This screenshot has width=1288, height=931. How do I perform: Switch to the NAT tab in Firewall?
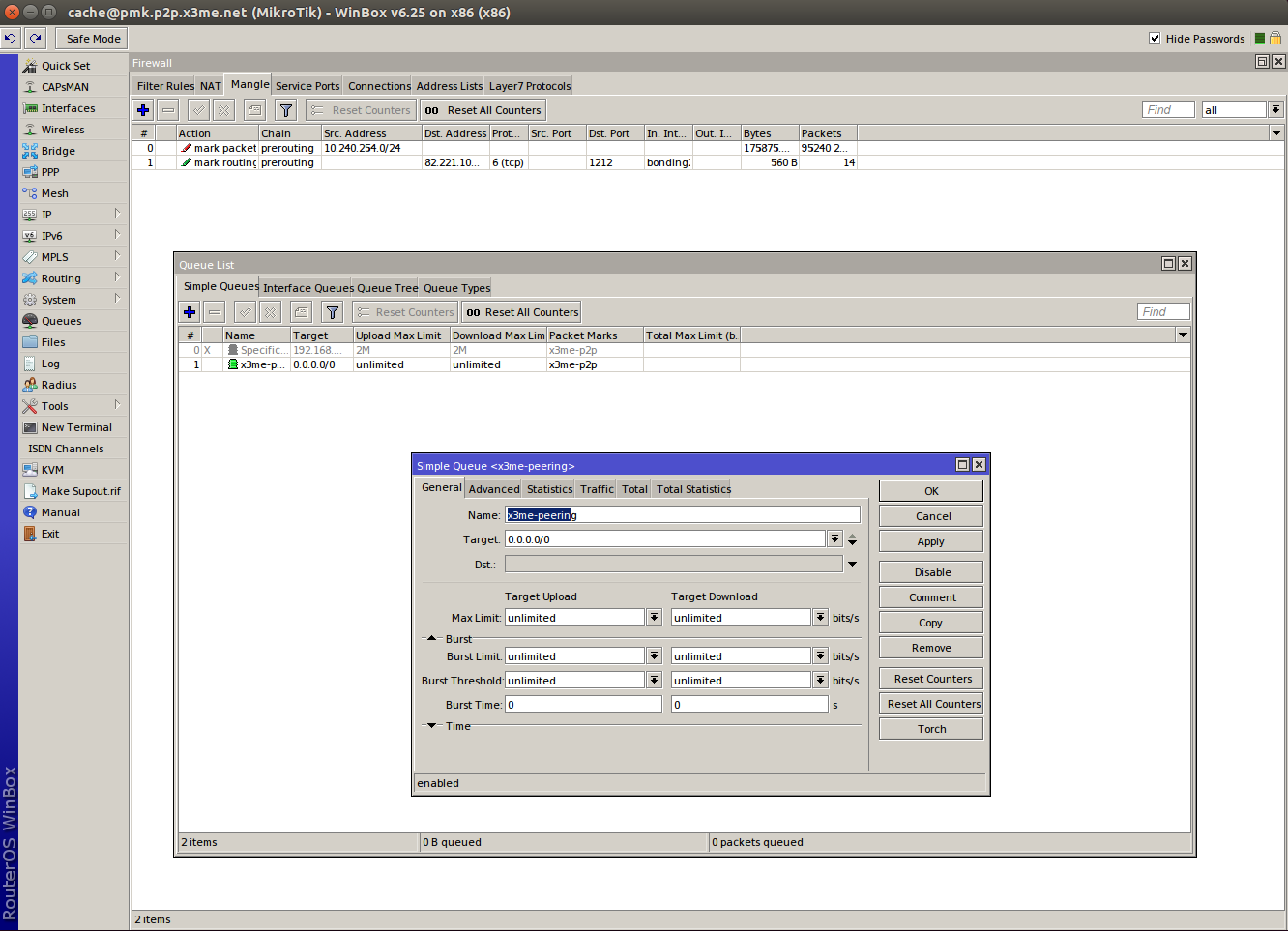pos(211,86)
